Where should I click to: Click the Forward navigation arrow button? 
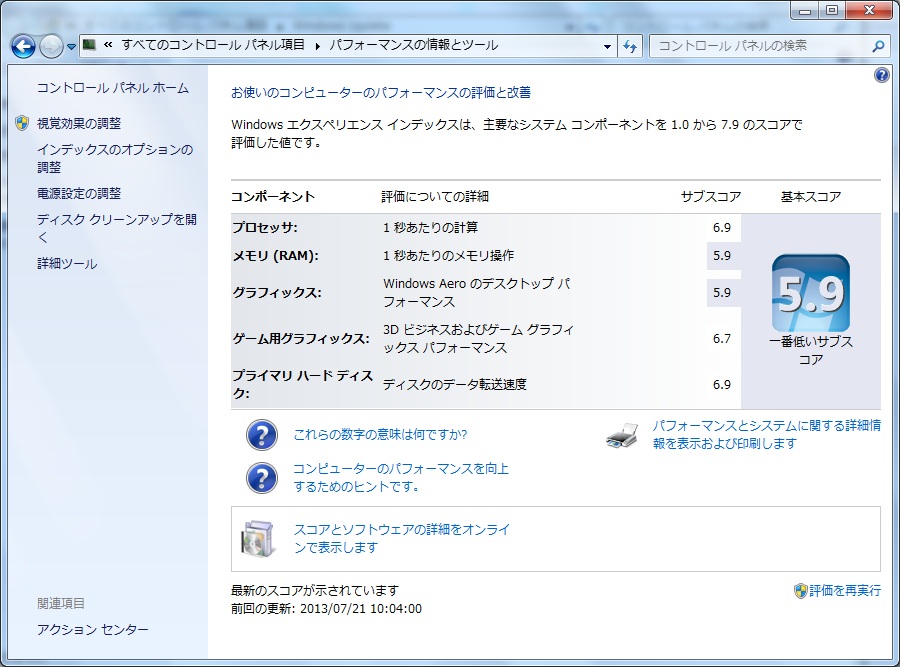pos(51,46)
